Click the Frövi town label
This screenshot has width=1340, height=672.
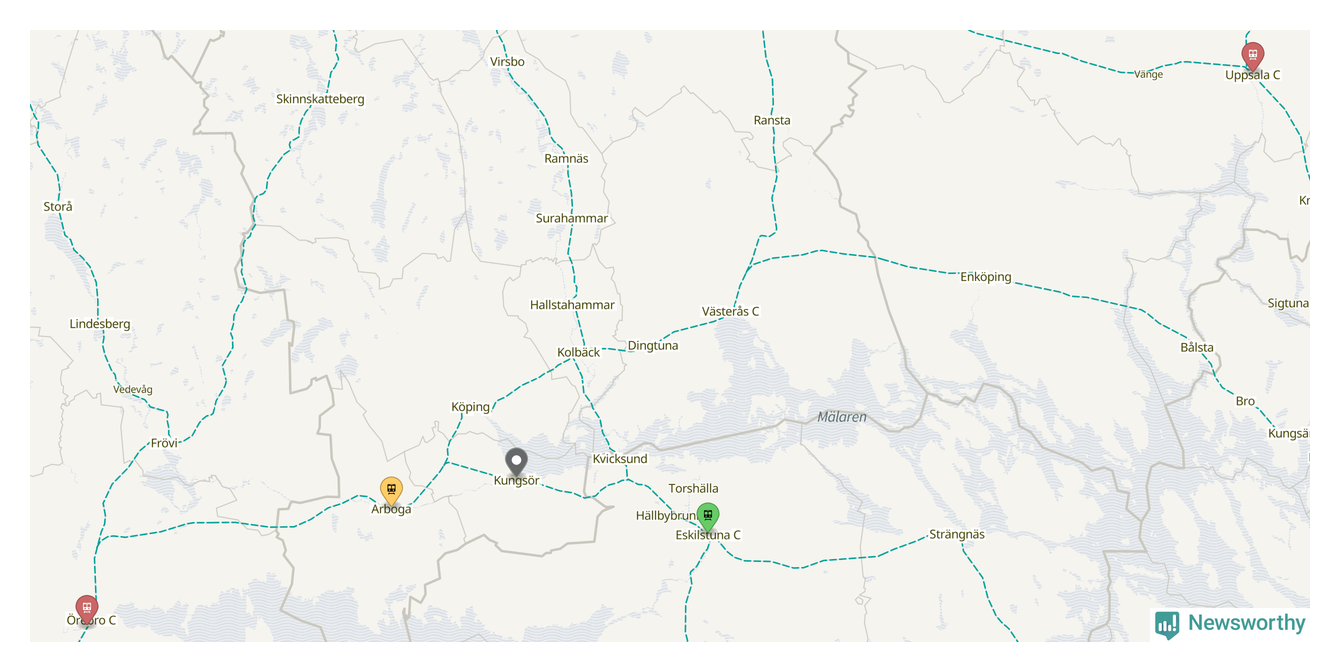pyautogui.click(x=164, y=443)
